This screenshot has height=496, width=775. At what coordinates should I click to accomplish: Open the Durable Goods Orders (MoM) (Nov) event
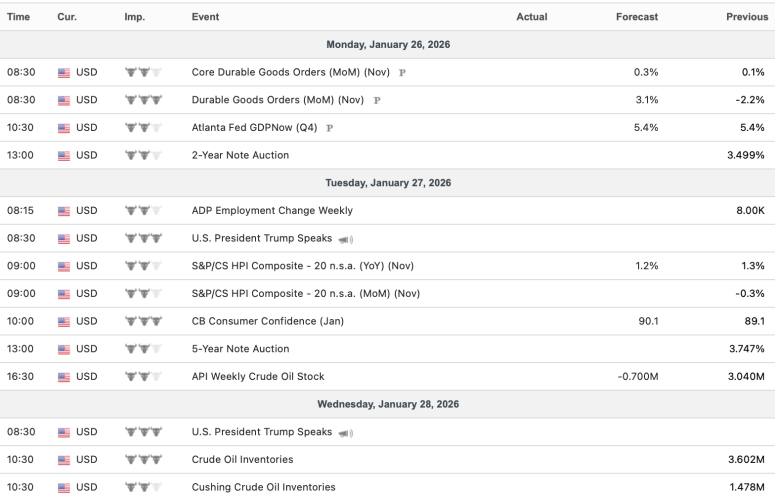pyautogui.click(x=278, y=100)
